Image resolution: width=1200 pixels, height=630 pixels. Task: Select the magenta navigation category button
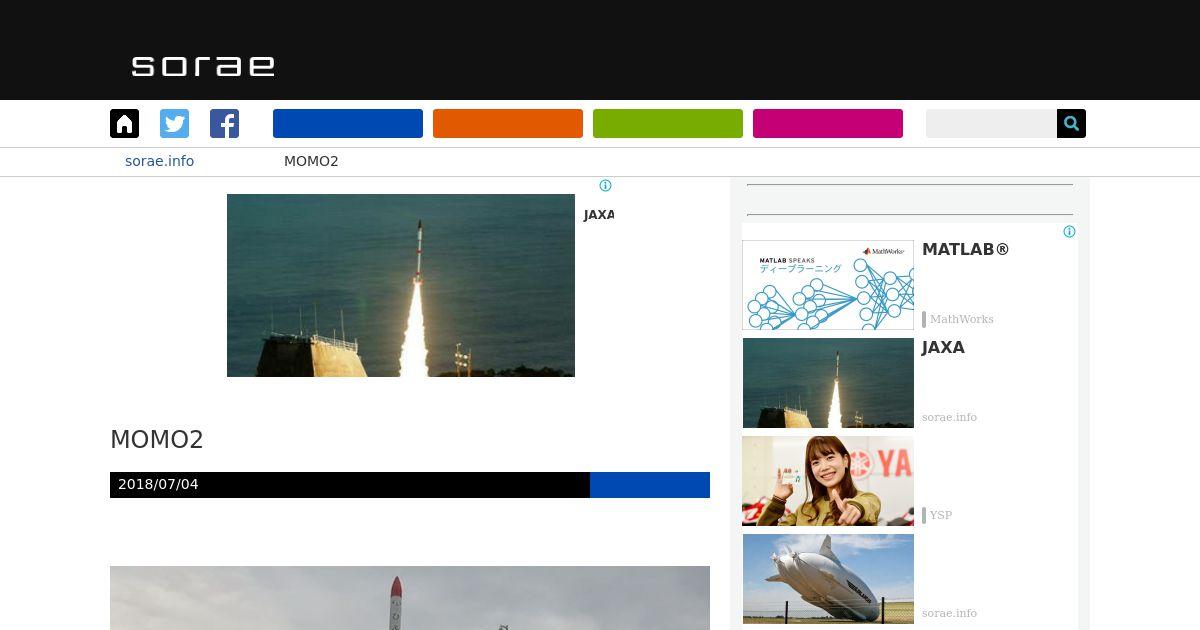tap(828, 124)
